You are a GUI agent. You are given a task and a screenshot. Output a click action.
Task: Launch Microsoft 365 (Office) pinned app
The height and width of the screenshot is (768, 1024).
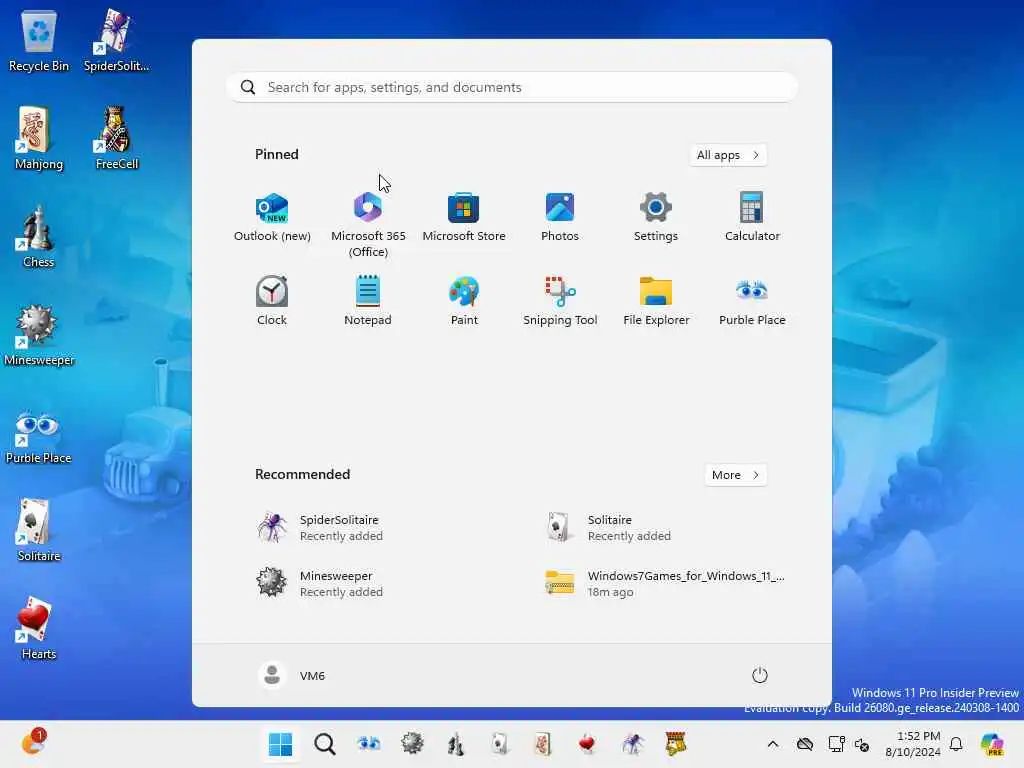(x=368, y=224)
